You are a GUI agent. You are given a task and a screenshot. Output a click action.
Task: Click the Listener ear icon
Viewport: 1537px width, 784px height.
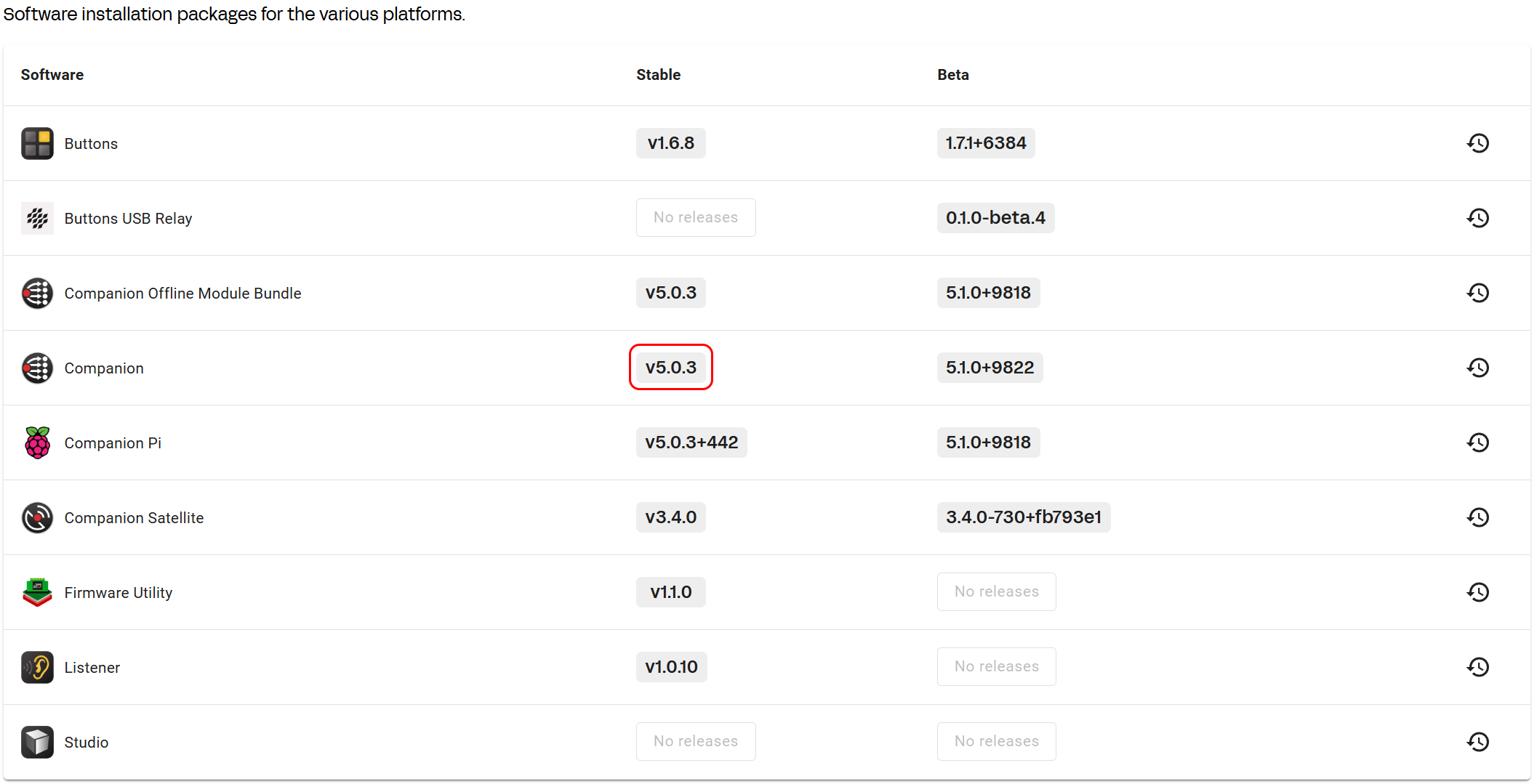37,667
